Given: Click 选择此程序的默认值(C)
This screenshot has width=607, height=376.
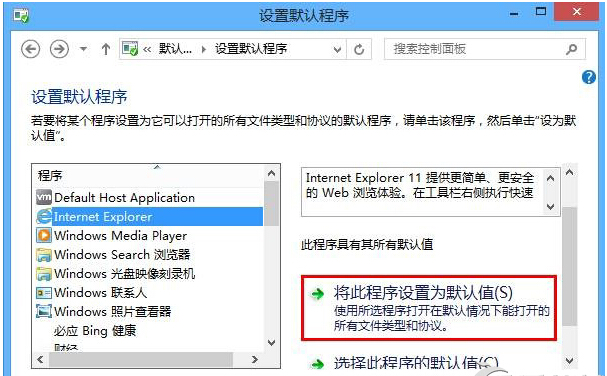Looking at the screenshot, I should [x=416, y=362].
